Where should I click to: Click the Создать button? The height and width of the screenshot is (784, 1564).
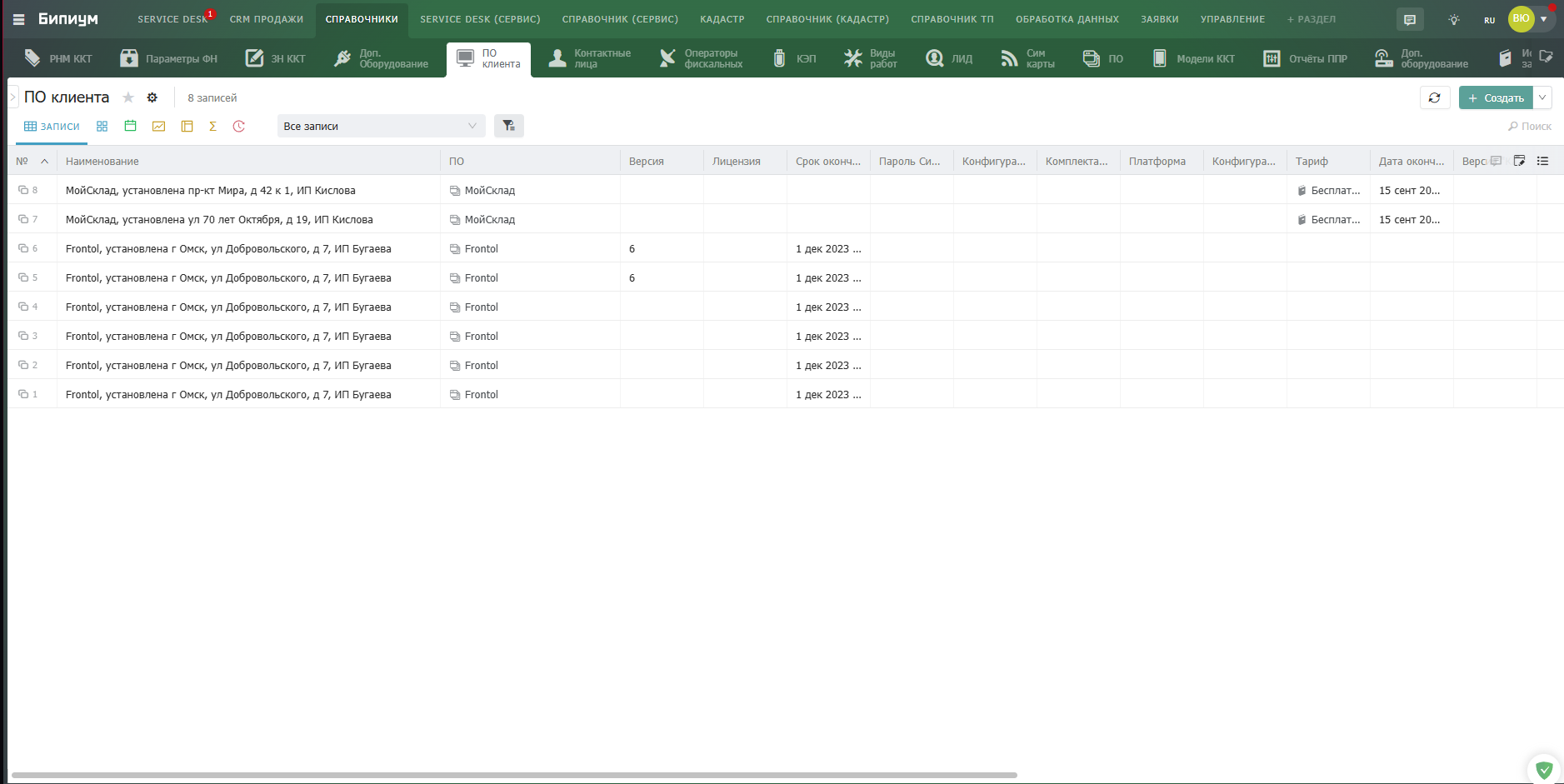click(x=1497, y=97)
